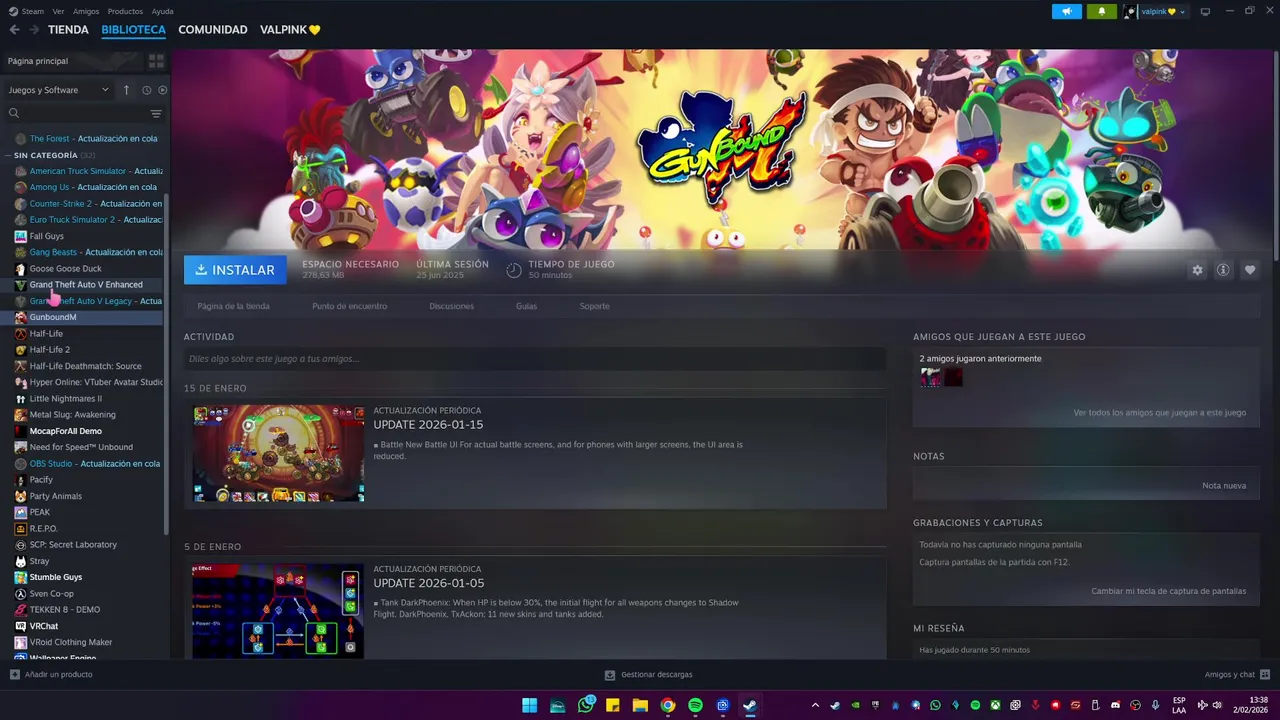
Task: Open the UPDATE 2026-01-15 headline
Action: 428,425
